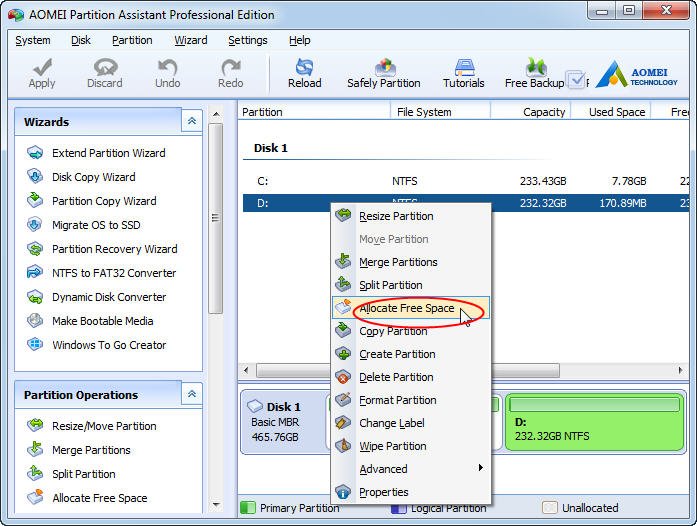Choose Merge Partitions from context menu

pyautogui.click(x=411, y=262)
